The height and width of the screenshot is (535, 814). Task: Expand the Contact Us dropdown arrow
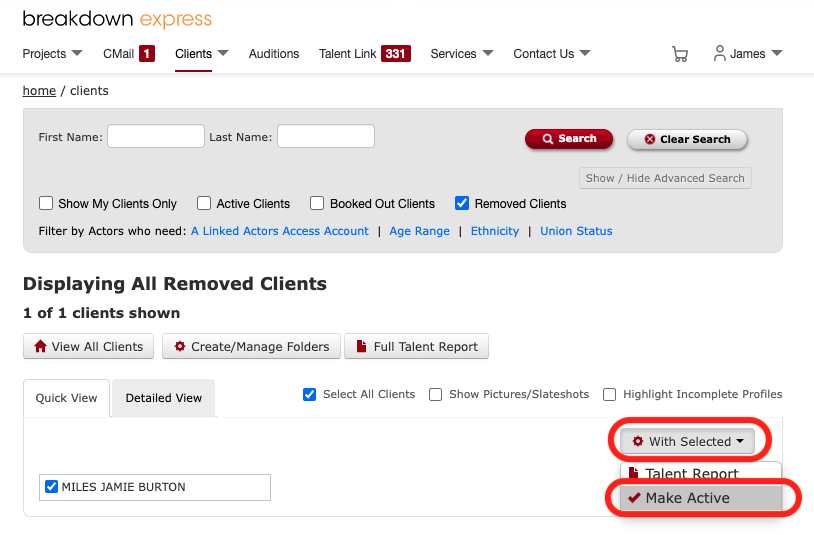coord(585,53)
